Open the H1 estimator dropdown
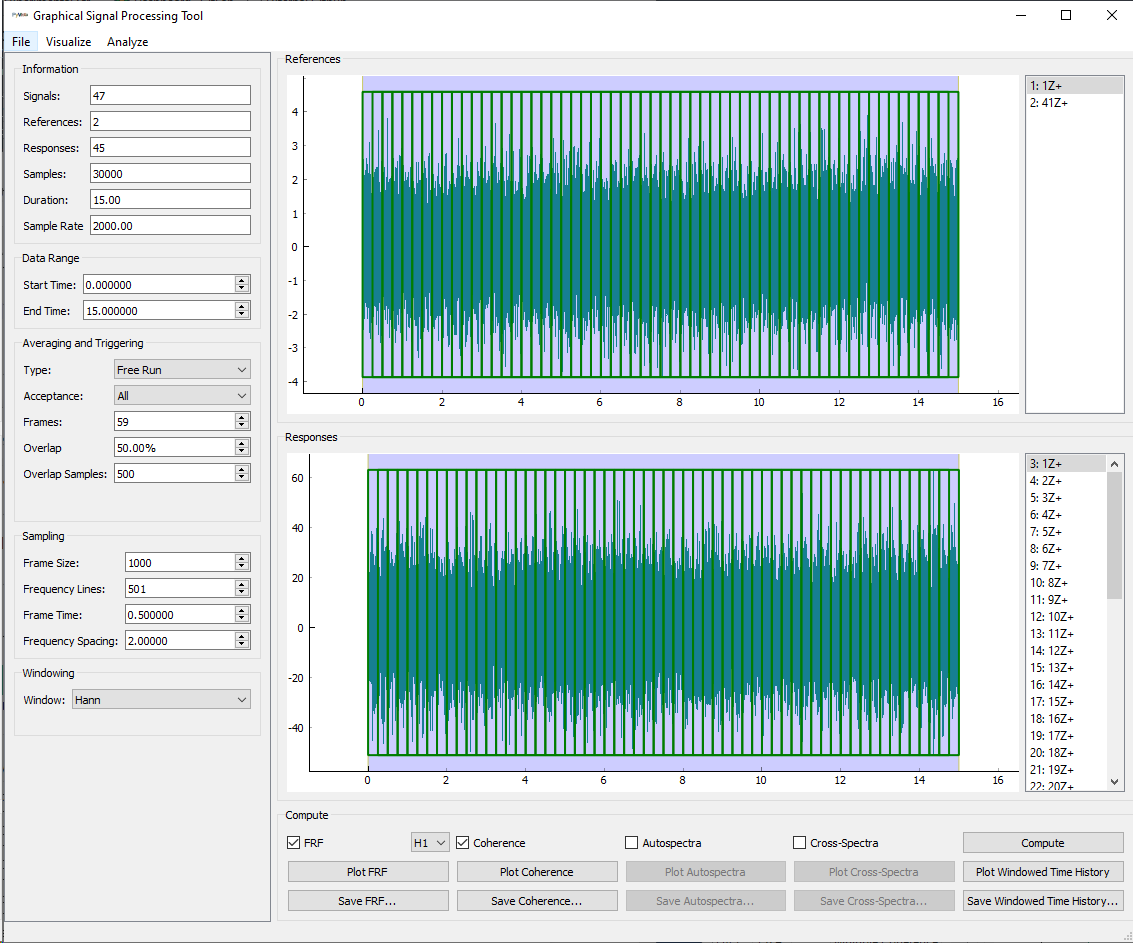Image resolution: width=1133 pixels, height=943 pixels. click(430, 843)
